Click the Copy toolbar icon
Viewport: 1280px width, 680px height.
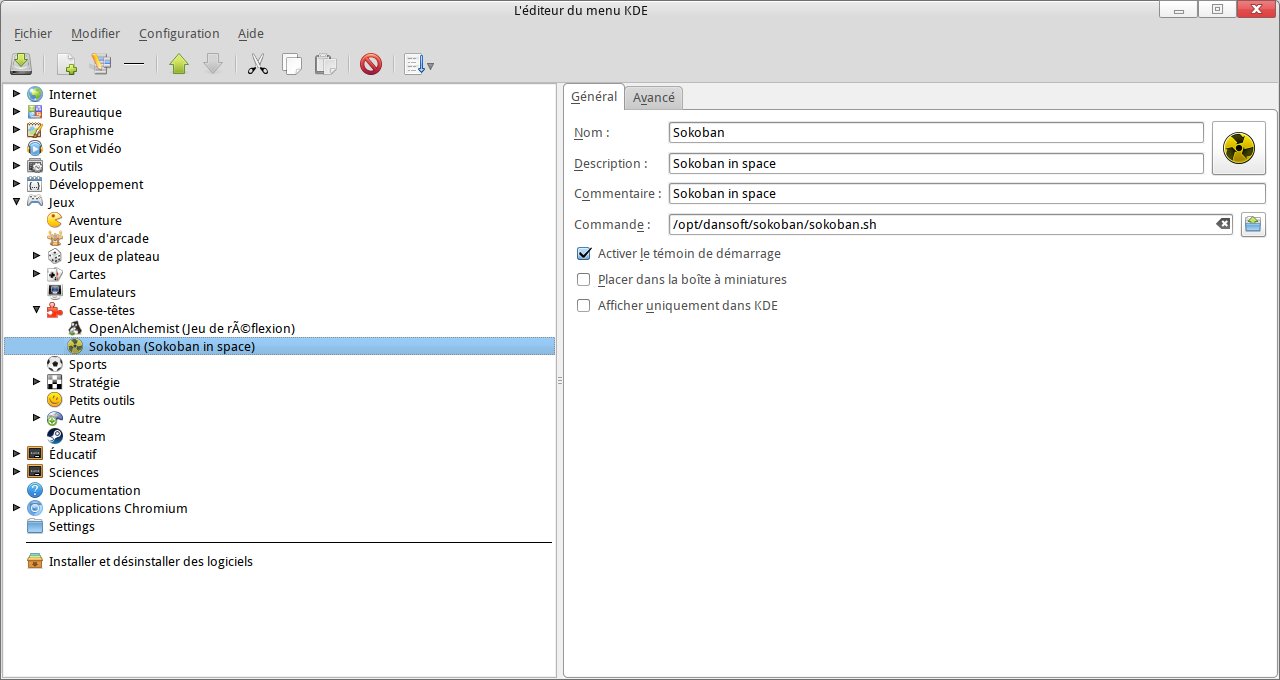pos(292,64)
